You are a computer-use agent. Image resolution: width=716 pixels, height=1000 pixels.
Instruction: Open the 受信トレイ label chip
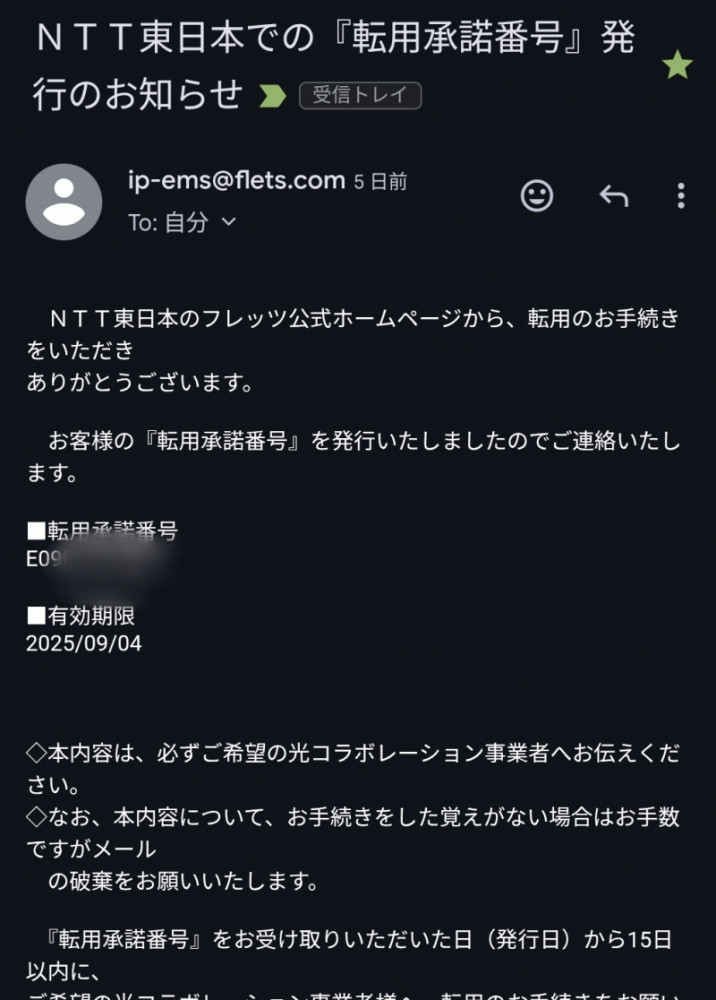[x=360, y=96]
